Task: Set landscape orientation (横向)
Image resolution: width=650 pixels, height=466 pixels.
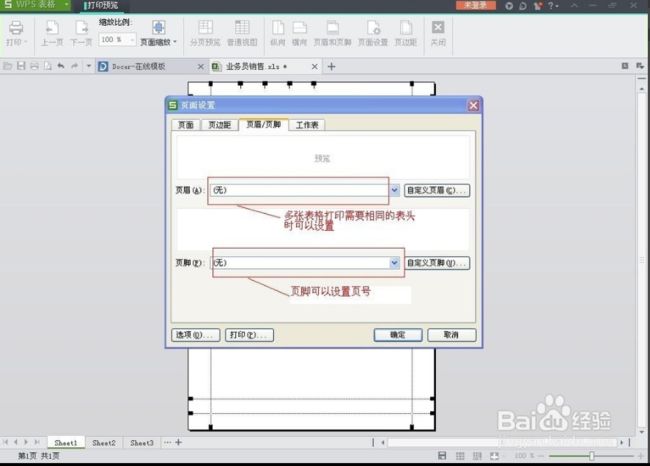Action: click(299, 33)
